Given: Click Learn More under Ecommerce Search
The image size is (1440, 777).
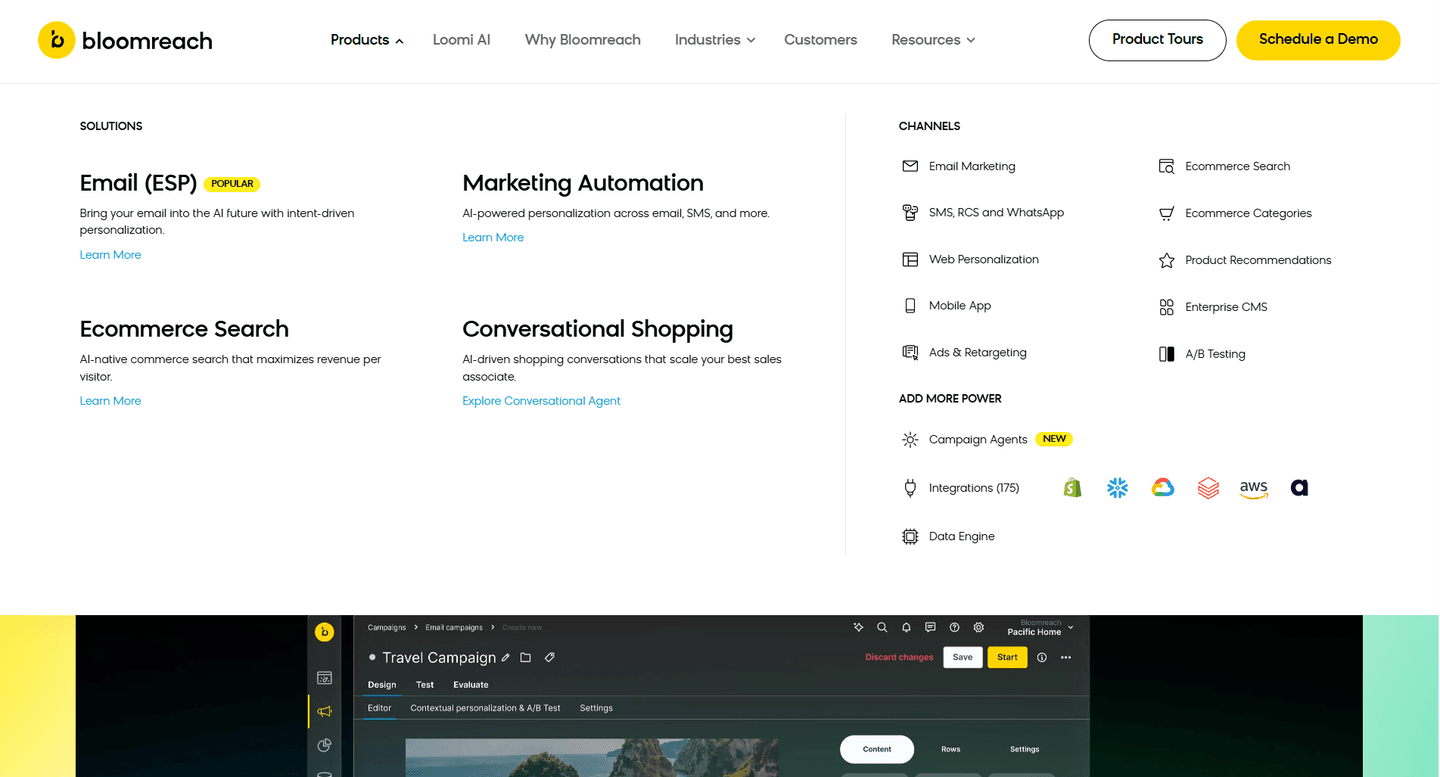Looking at the screenshot, I should pyautogui.click(x=110, y=401).
